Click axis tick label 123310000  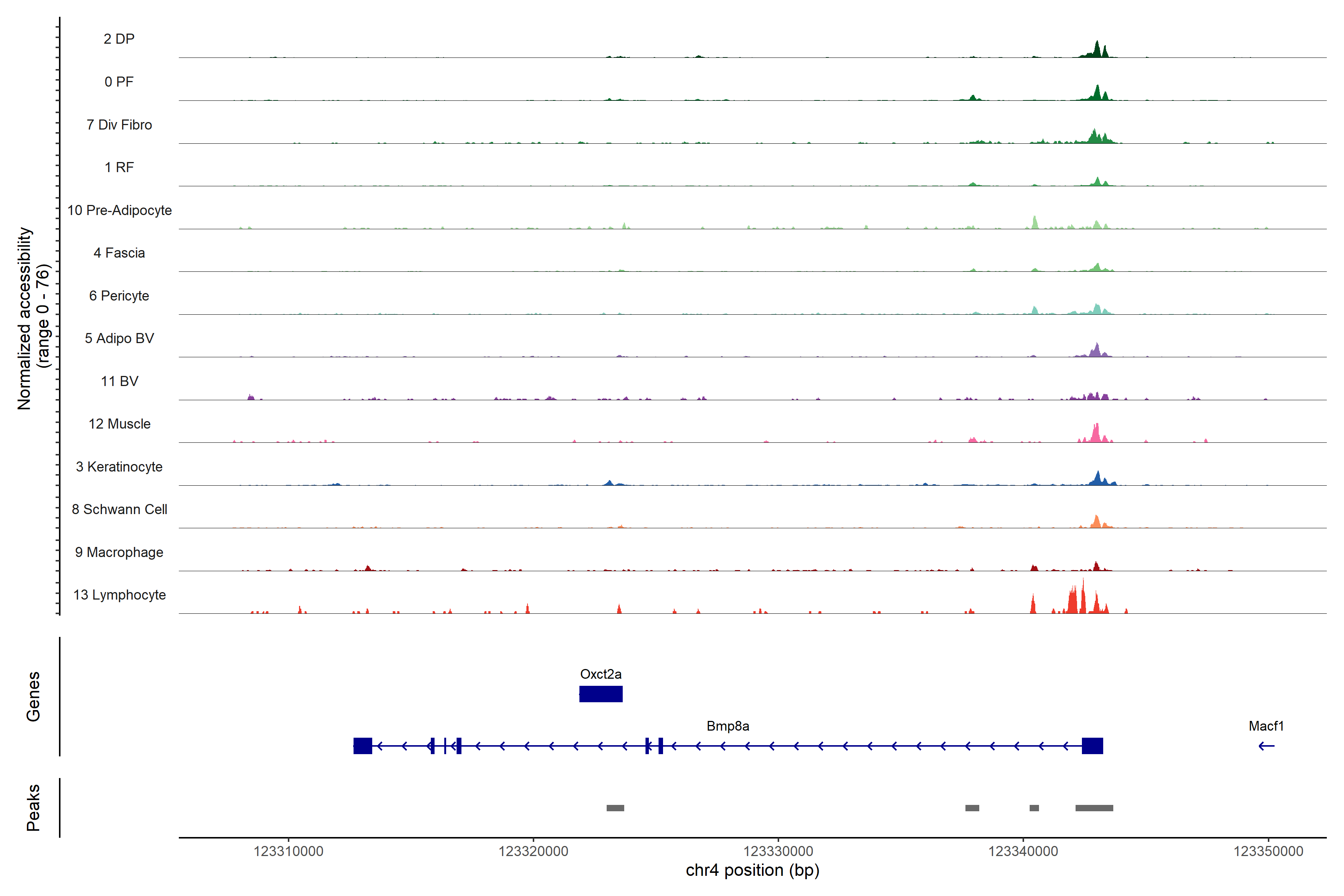[x=288, y=851]
